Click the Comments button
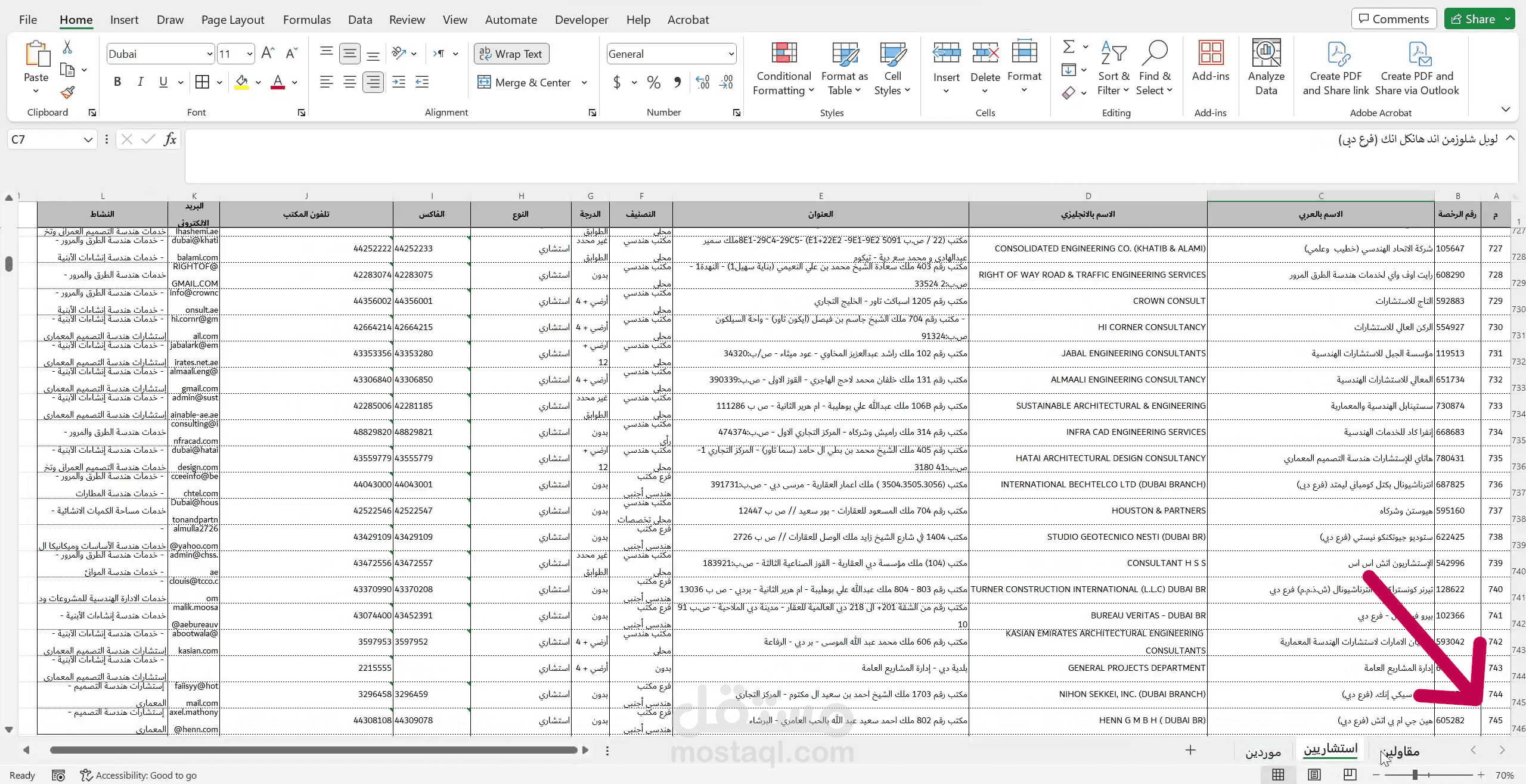Screen dimensions: 1526x784 point(1394,19)
